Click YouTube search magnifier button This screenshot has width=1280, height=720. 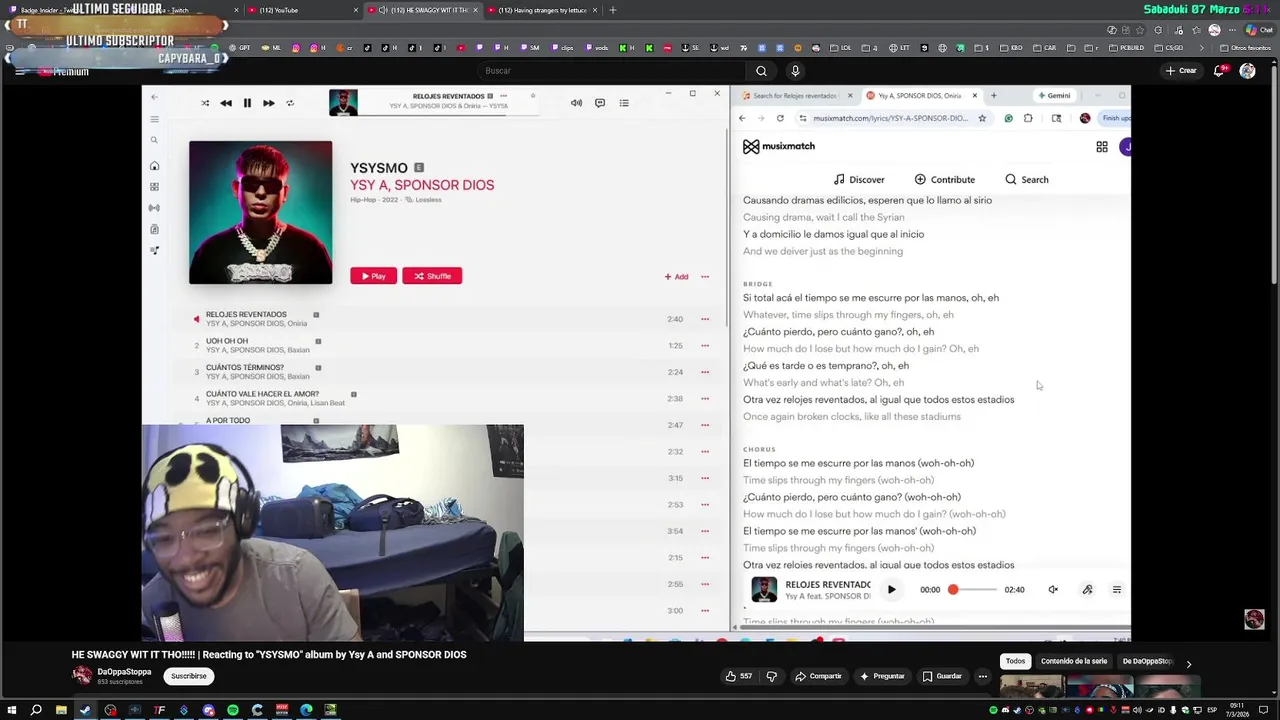pyautogui.click(x=761, y=71)
